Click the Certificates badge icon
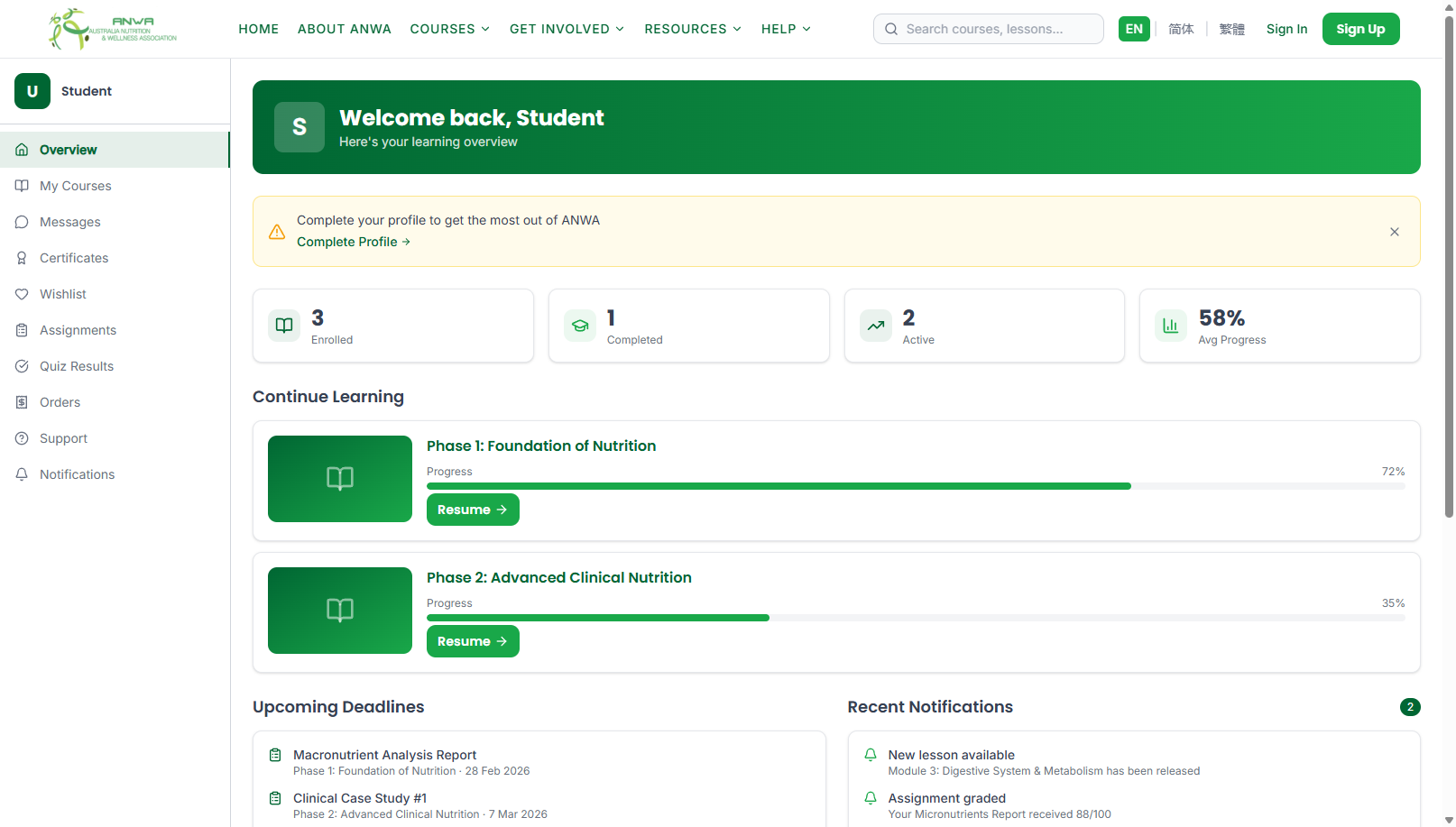This screenshot has width=1456, height=827. coord(23,258)
